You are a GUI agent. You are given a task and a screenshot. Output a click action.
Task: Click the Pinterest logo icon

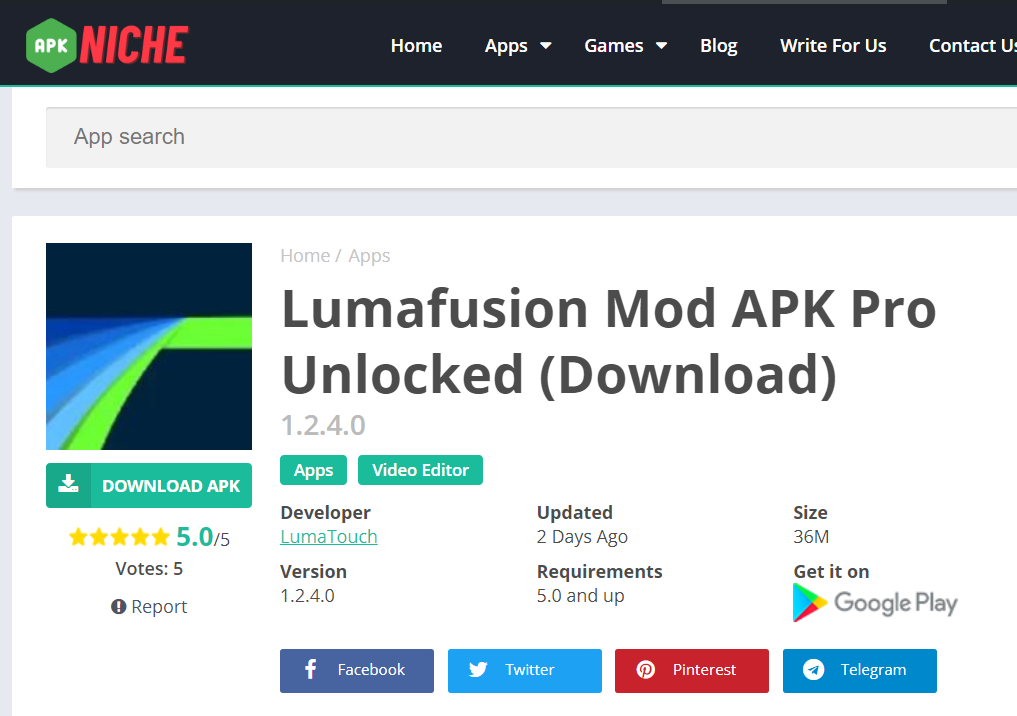point(645,669)
